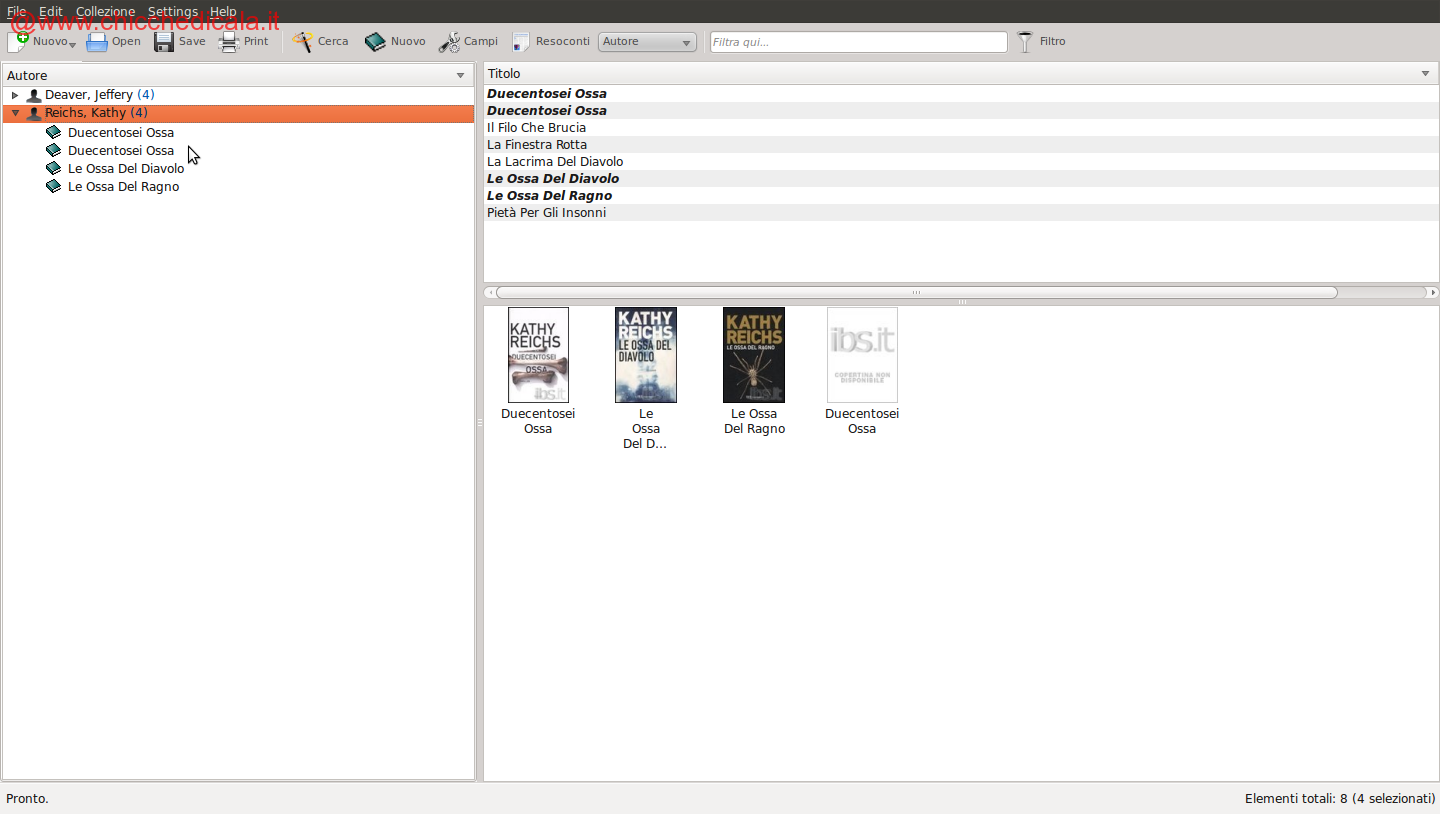This screenshot has height=814, width=1440.
Task: Open the Resoconti reports tool
Action: coord(521,42)
